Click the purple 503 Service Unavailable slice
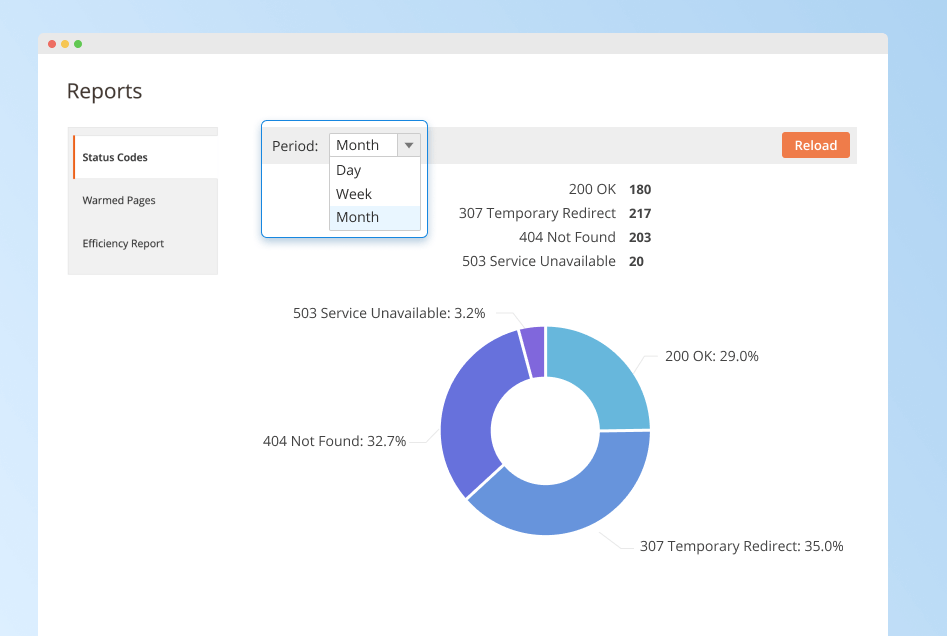 pyautogui.click(x=534, y=350)
